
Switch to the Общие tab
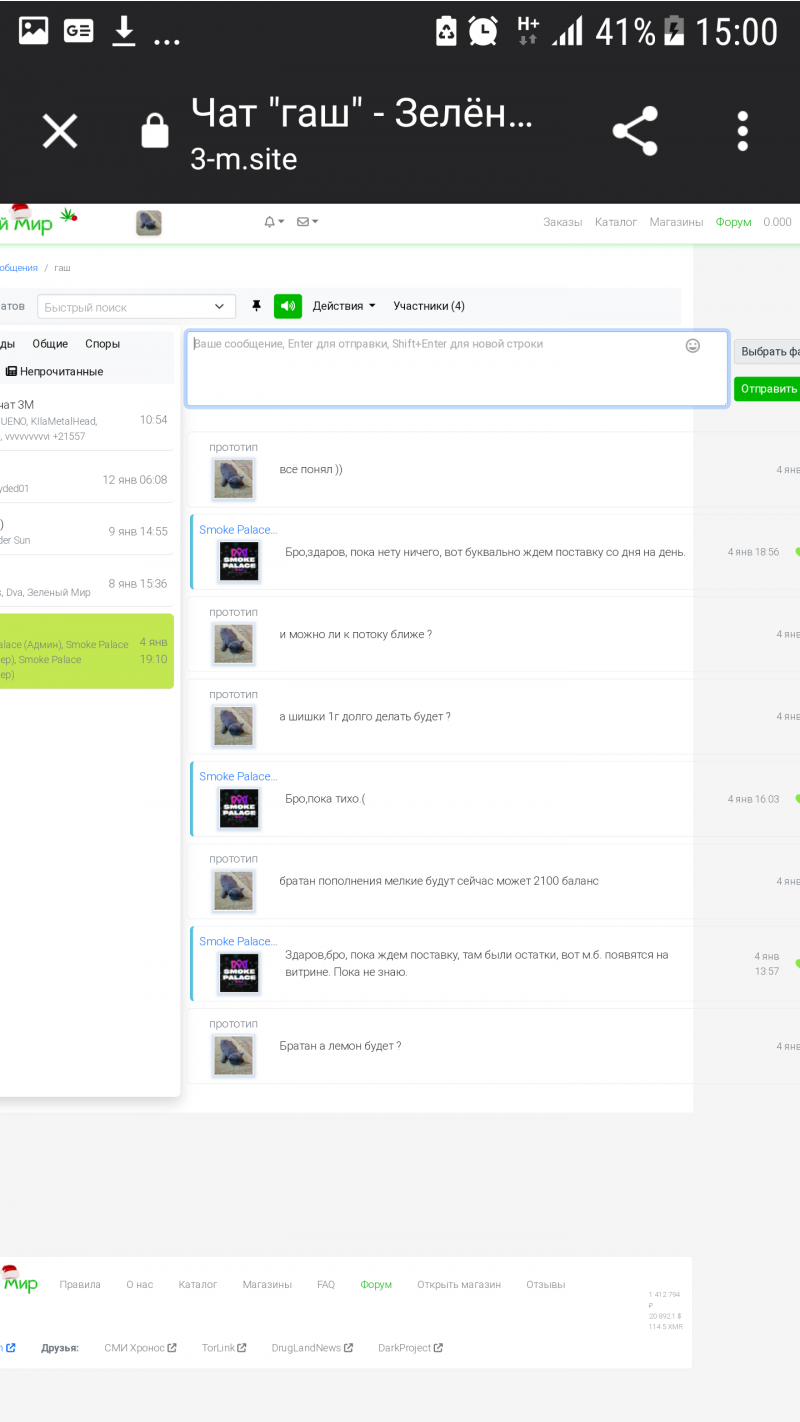50,344
